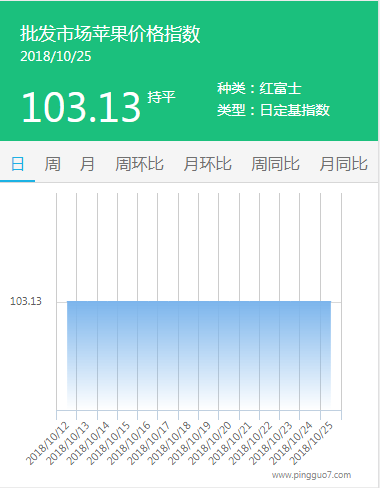The image size is (380, 488).
Task: Click the 2018/10/24 x-axis label
Action: click(291, 443)
